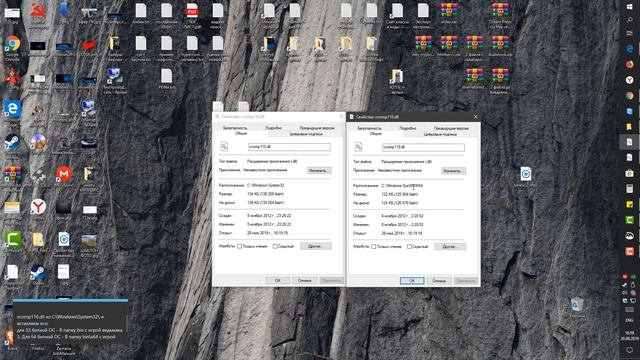Open Yandex Browser desktop shortcut
This screenshot has height=360, width=640.
[38, 207]
